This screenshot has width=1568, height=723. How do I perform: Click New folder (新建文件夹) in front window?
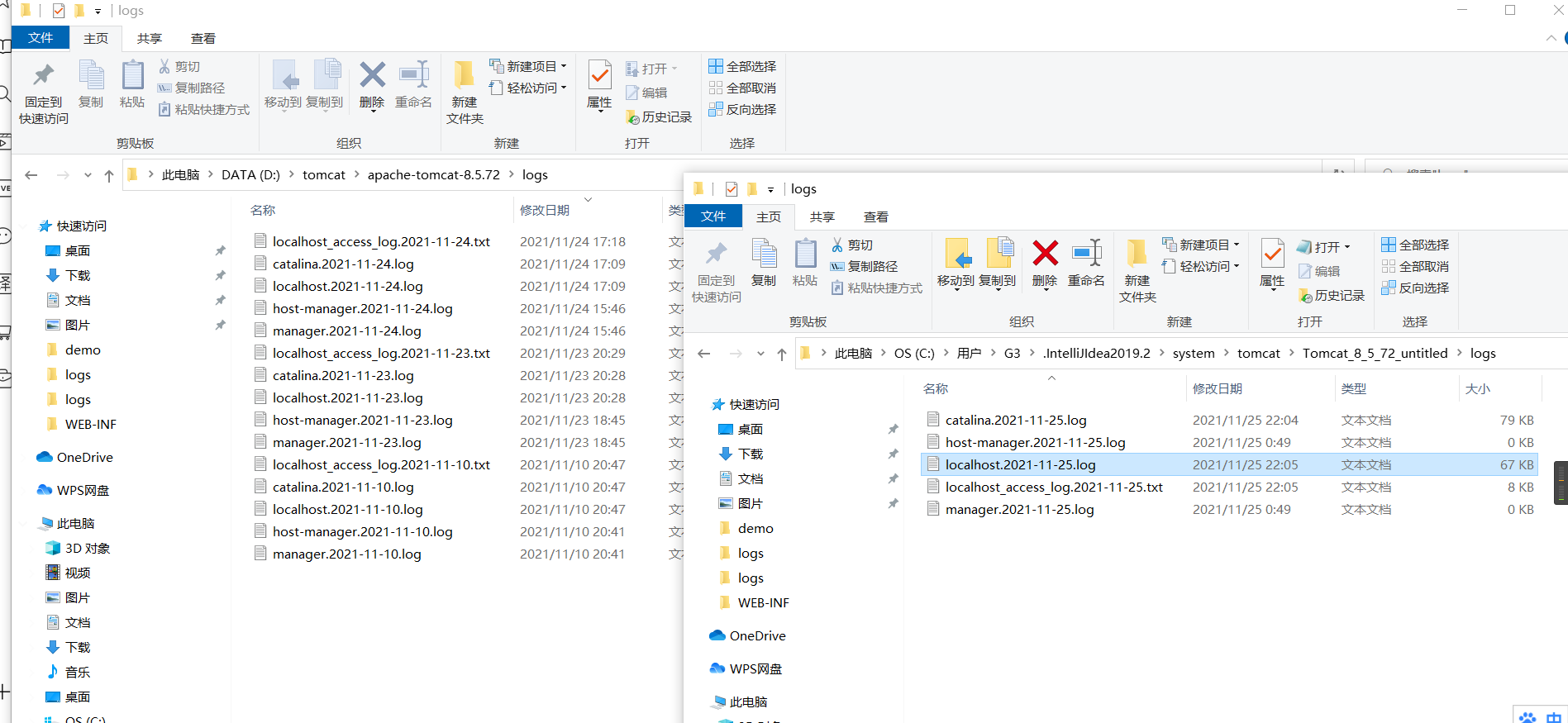point(1137,271)
